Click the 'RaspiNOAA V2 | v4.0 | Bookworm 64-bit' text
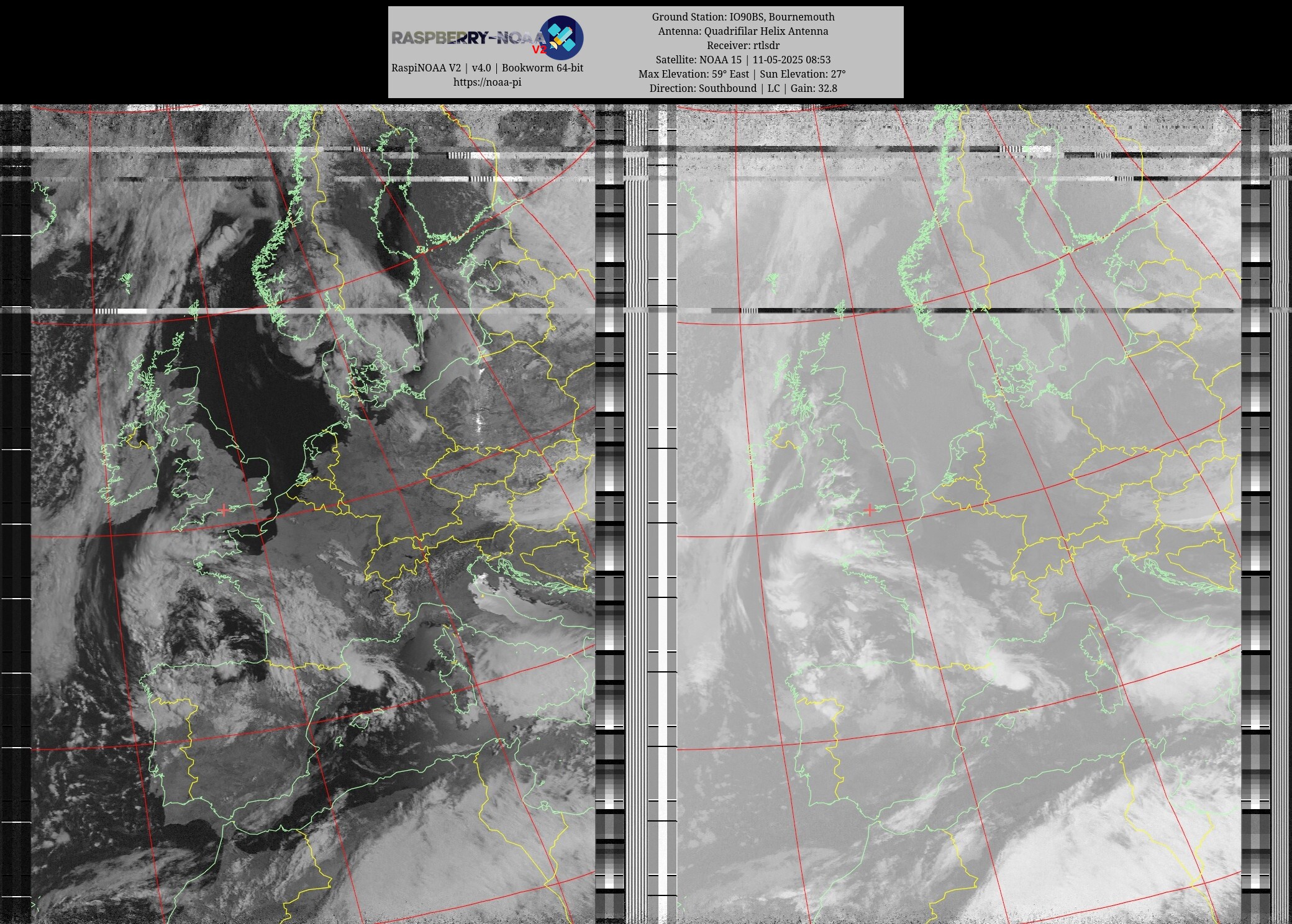Image resolution: width=1292 pixels, height=924 pixels. point(487,68)
